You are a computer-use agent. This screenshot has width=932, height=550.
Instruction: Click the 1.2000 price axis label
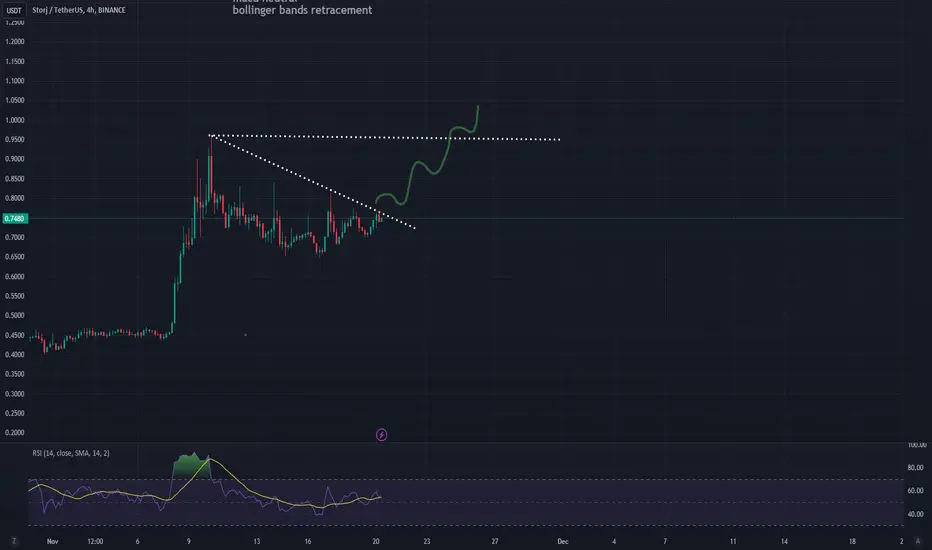tap(15, 42)
